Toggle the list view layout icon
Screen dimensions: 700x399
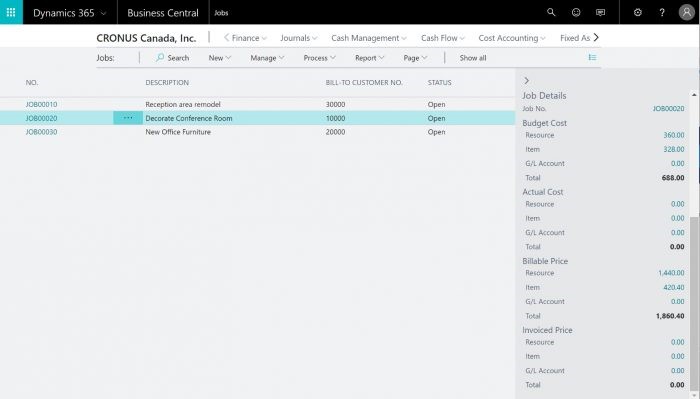(592, 57)
